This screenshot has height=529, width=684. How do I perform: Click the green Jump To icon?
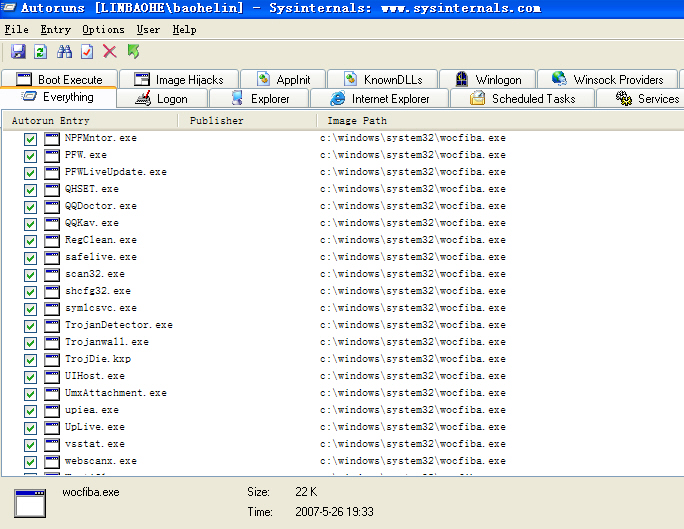[x=133, y=51]
